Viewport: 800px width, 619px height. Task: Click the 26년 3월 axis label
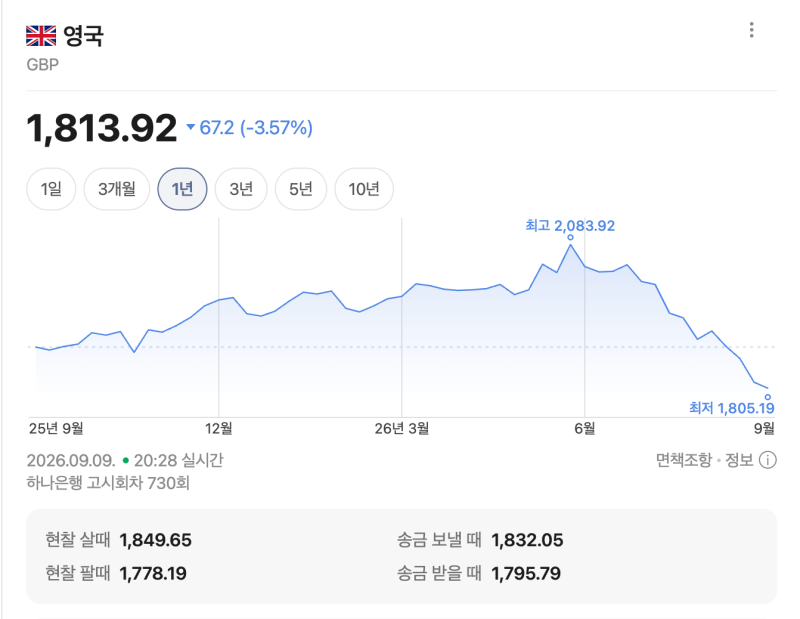[x=402, y=428]
